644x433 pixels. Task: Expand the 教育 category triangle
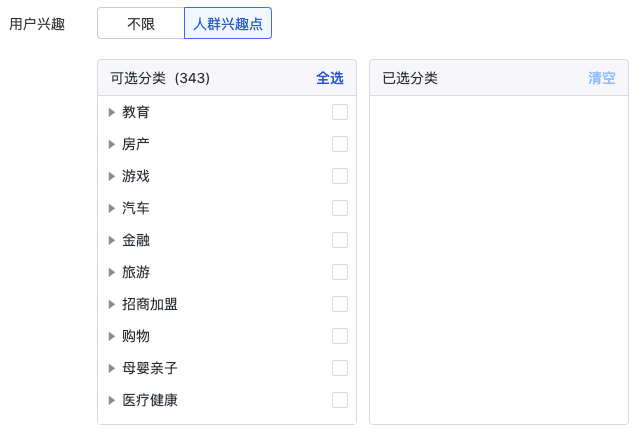111,112
